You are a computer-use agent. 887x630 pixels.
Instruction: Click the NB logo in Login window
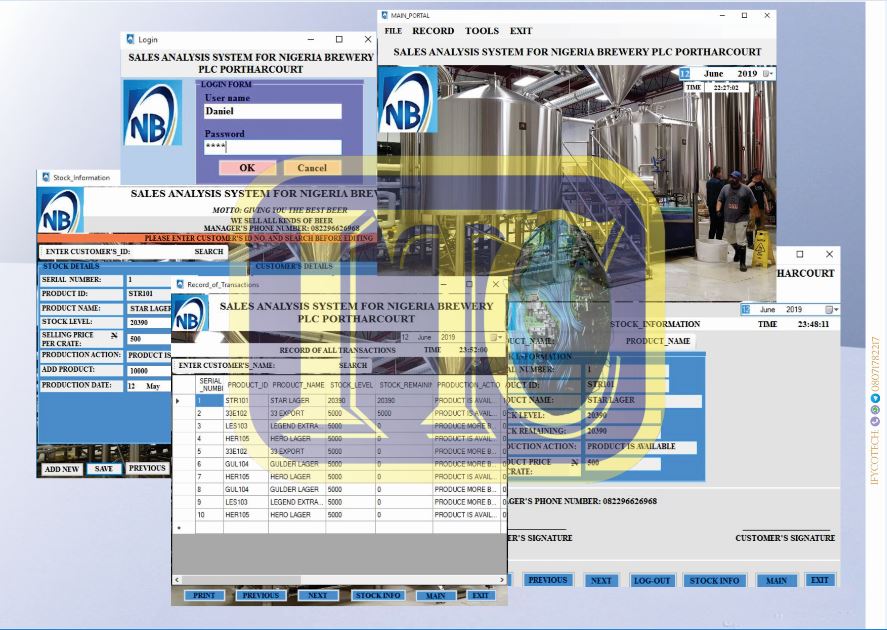tap(153, 113)
